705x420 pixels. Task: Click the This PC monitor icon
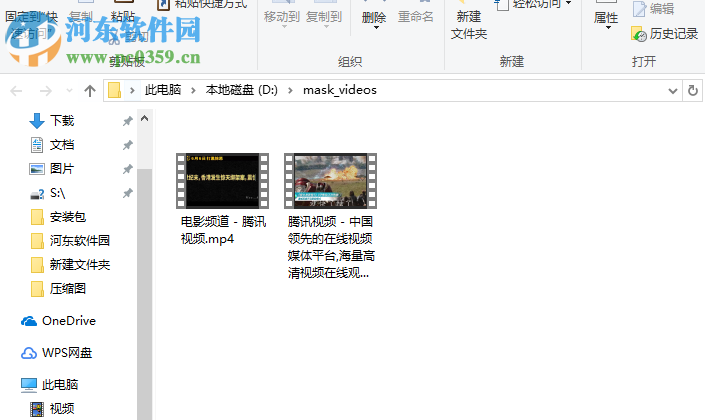pyautogui.click(x=29, y=385)
